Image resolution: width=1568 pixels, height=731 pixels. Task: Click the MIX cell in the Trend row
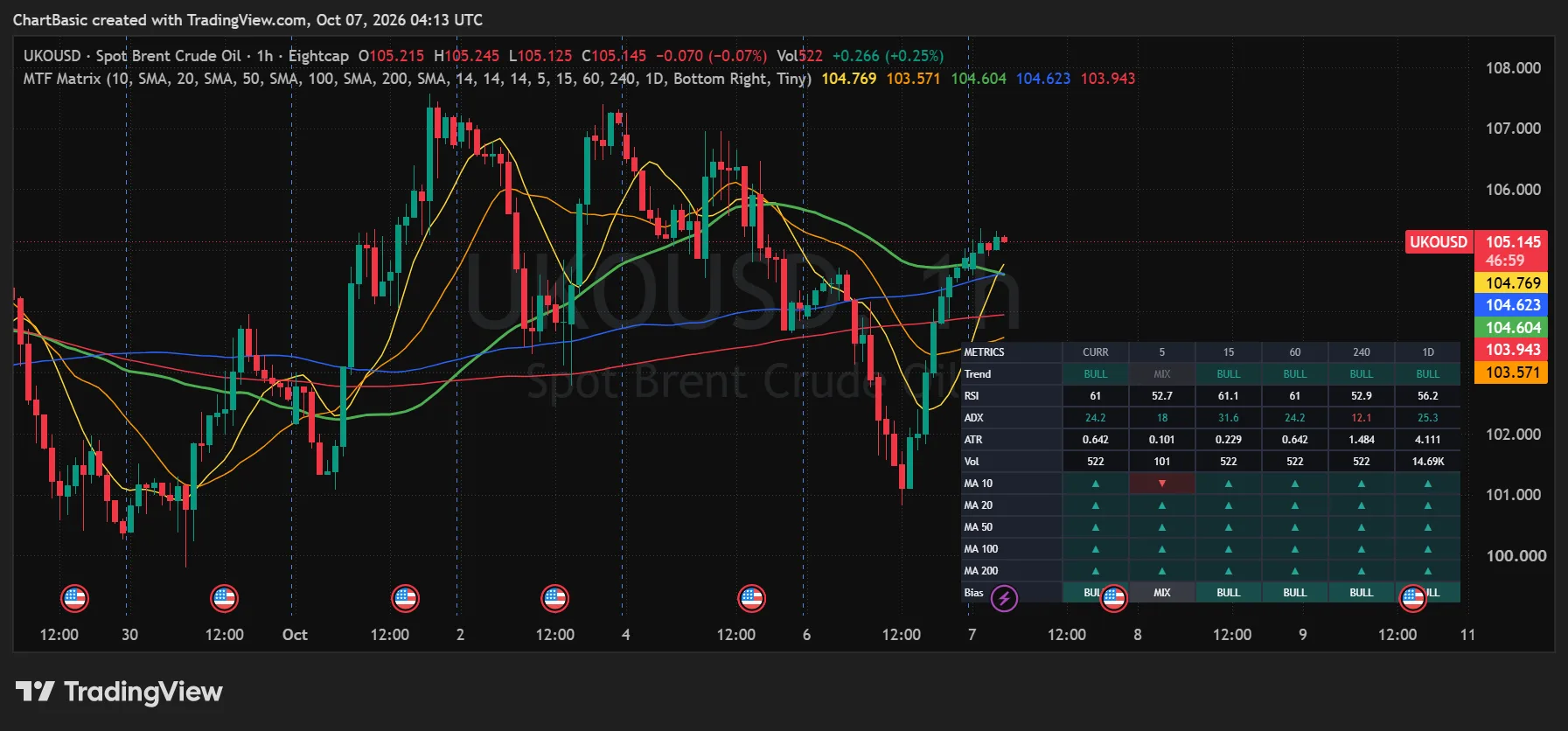coord(1162,374)
